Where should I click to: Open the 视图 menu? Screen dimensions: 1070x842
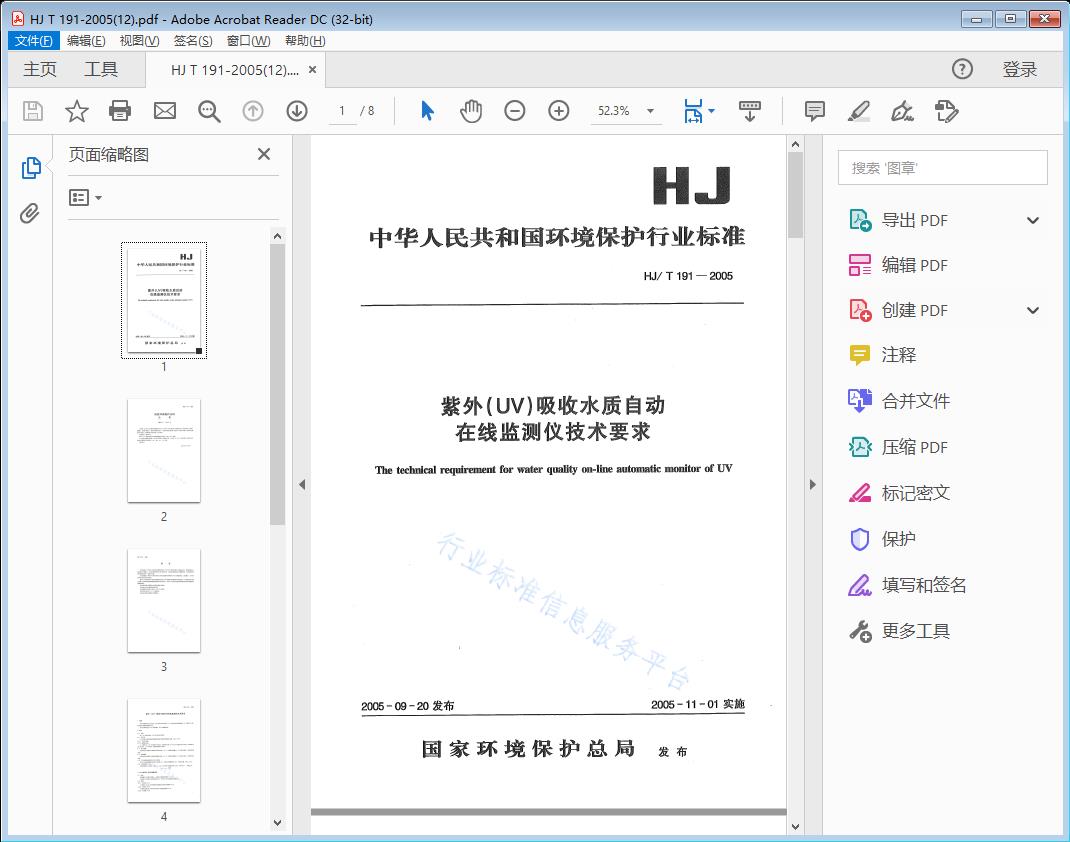point(139,41)
